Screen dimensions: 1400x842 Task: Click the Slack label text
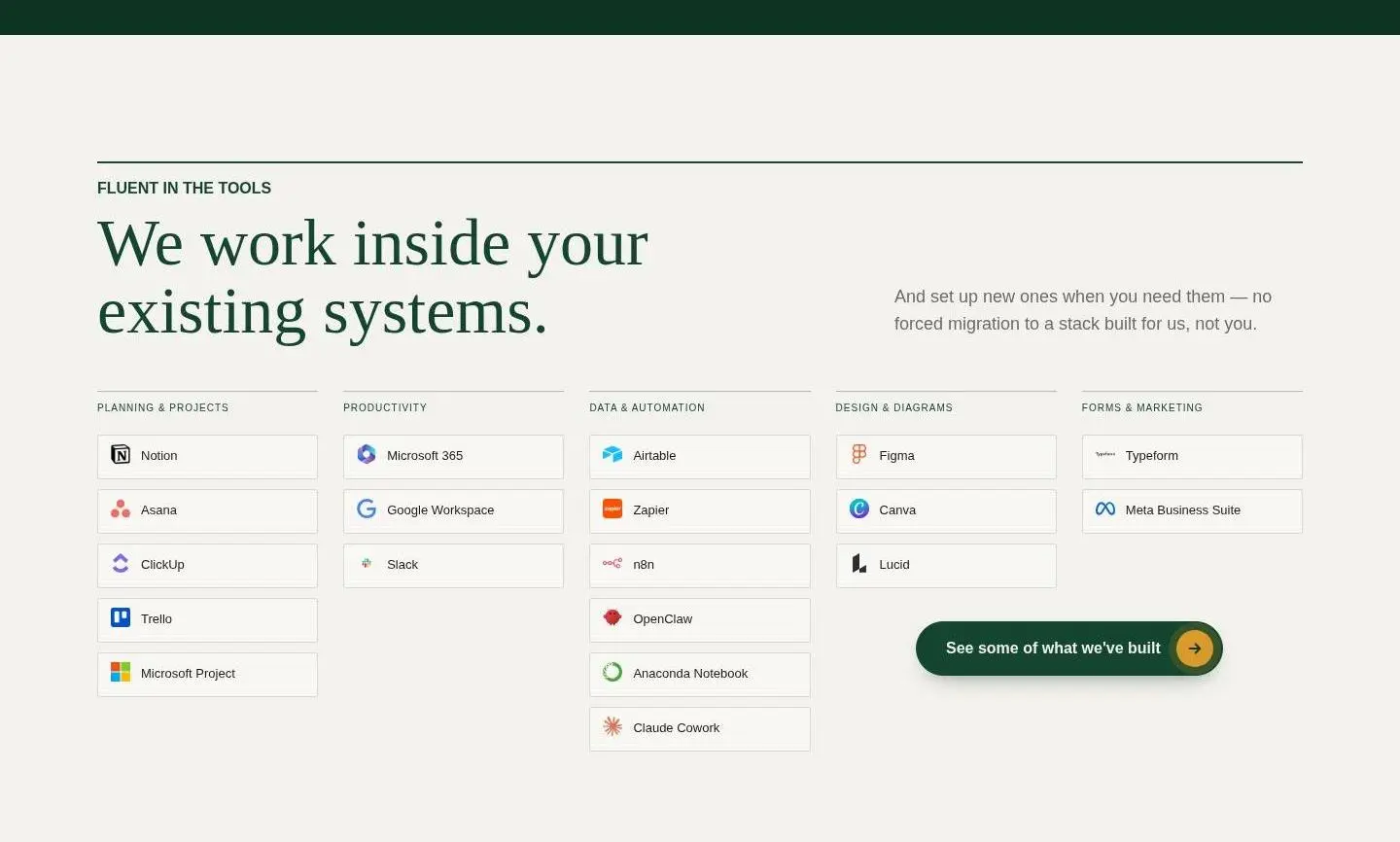pyautogui.click(x=402, y=564)
